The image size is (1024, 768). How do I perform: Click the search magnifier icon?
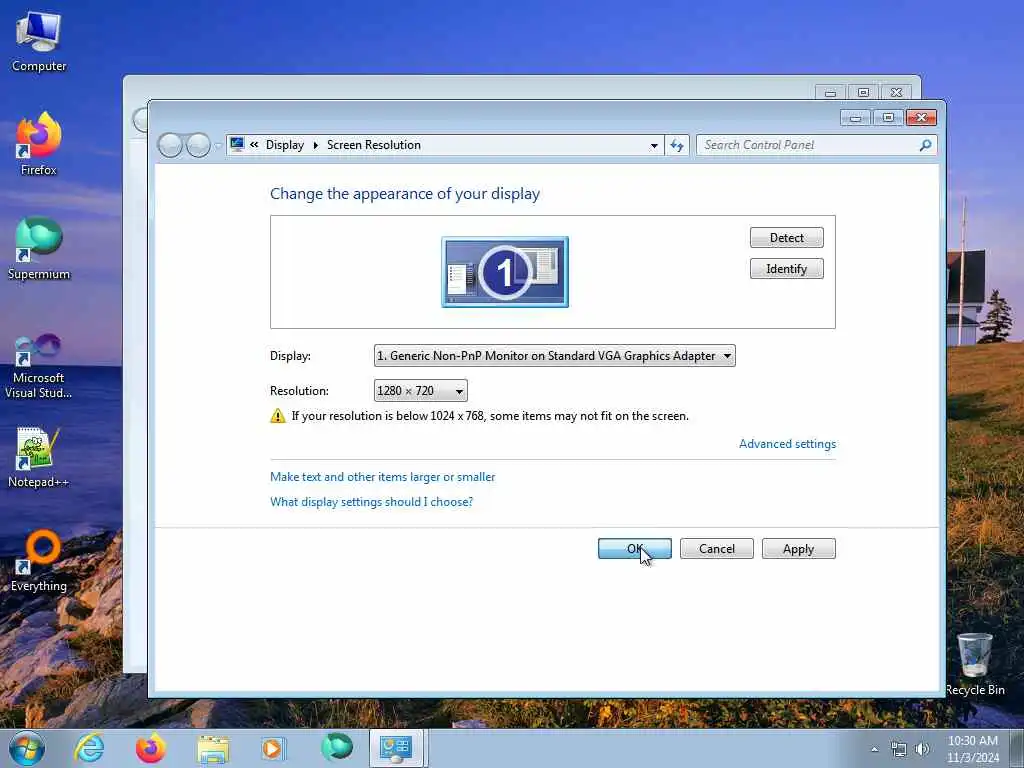(925, 145)
